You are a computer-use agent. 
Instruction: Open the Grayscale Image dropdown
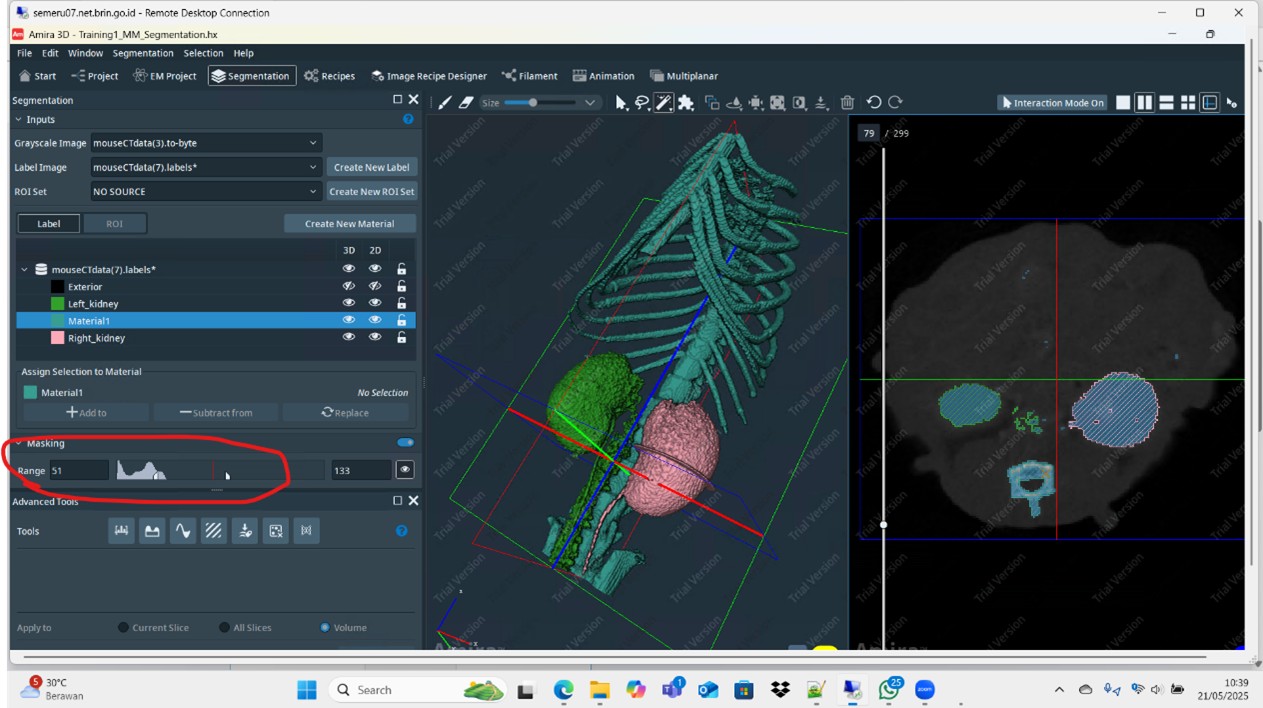(x=205, y=143)
